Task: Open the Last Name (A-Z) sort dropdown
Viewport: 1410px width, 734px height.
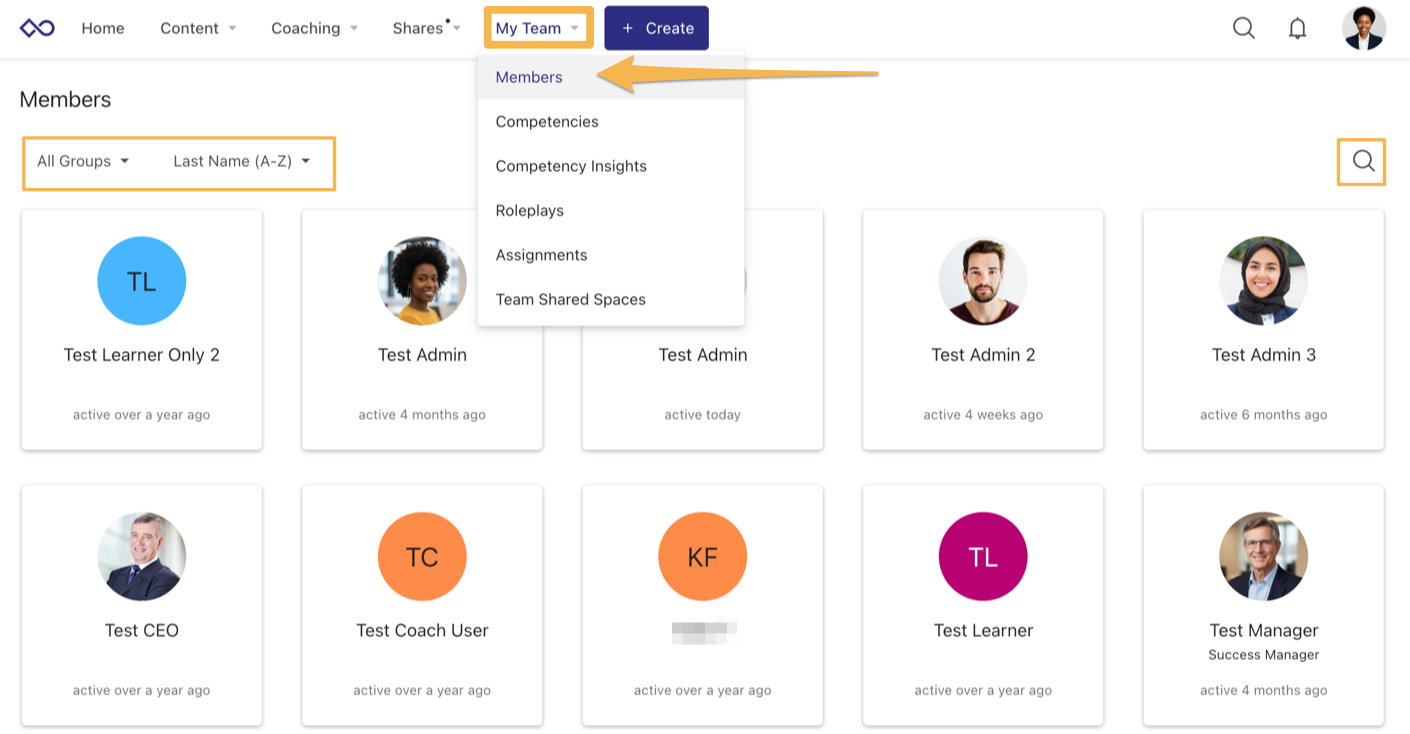Action: [x=241, y=161]
